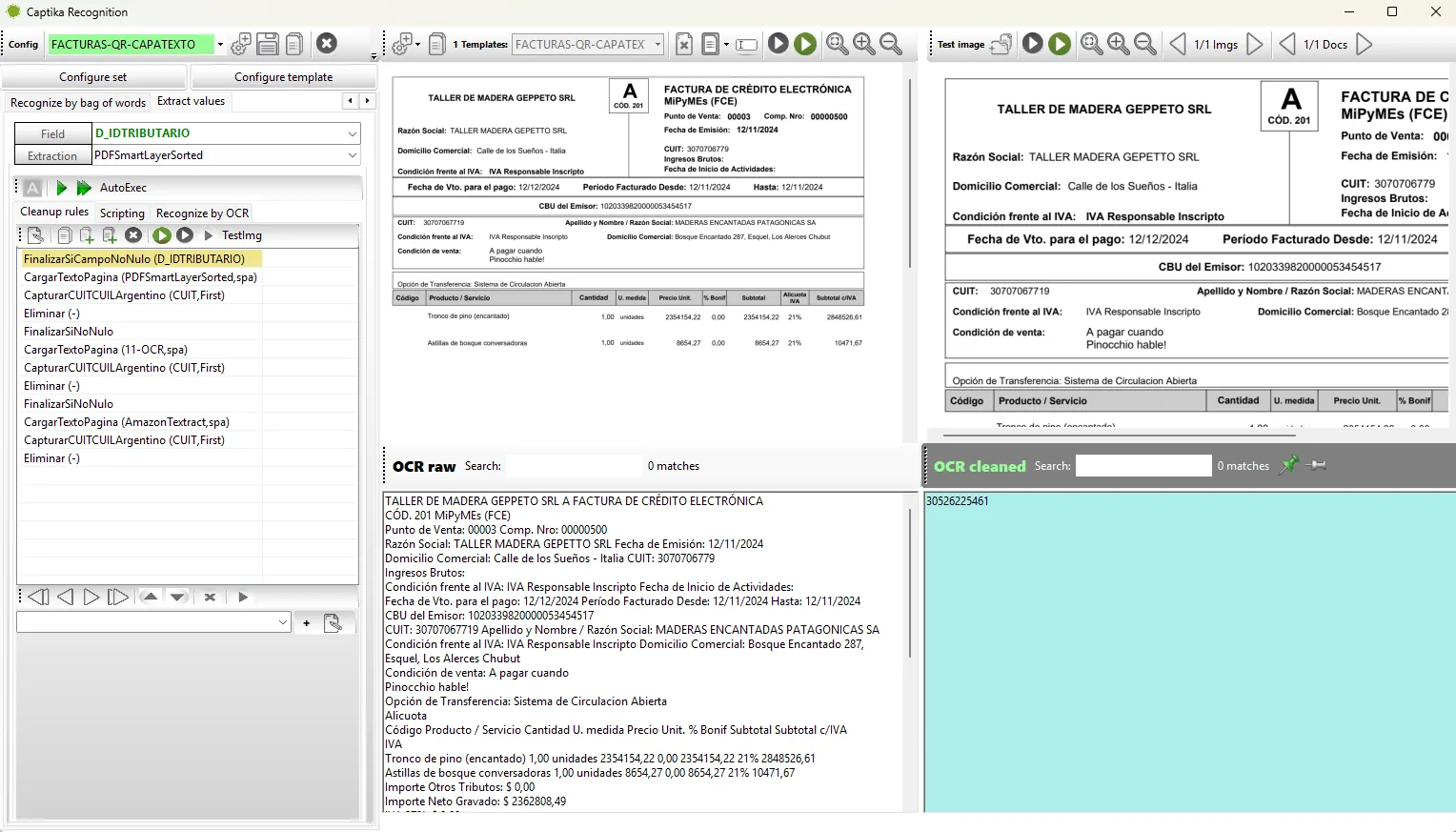
Task: Toggle the green pin in the OCR cleaned bar
Action: (x=1289, y=465)
